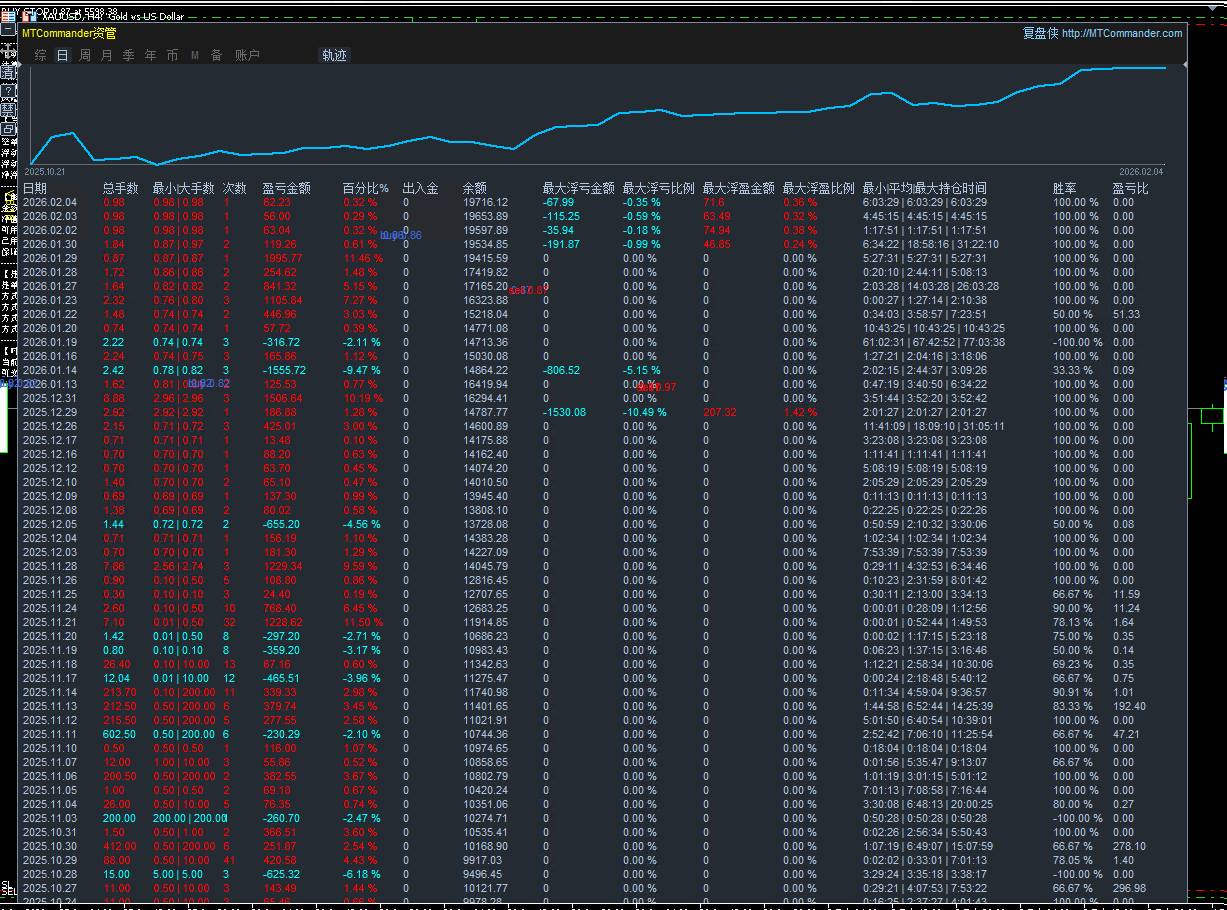Click the left arrow handle beside the chart
Viewport: 1227px width, 910px height.
(x=20, y=65)
